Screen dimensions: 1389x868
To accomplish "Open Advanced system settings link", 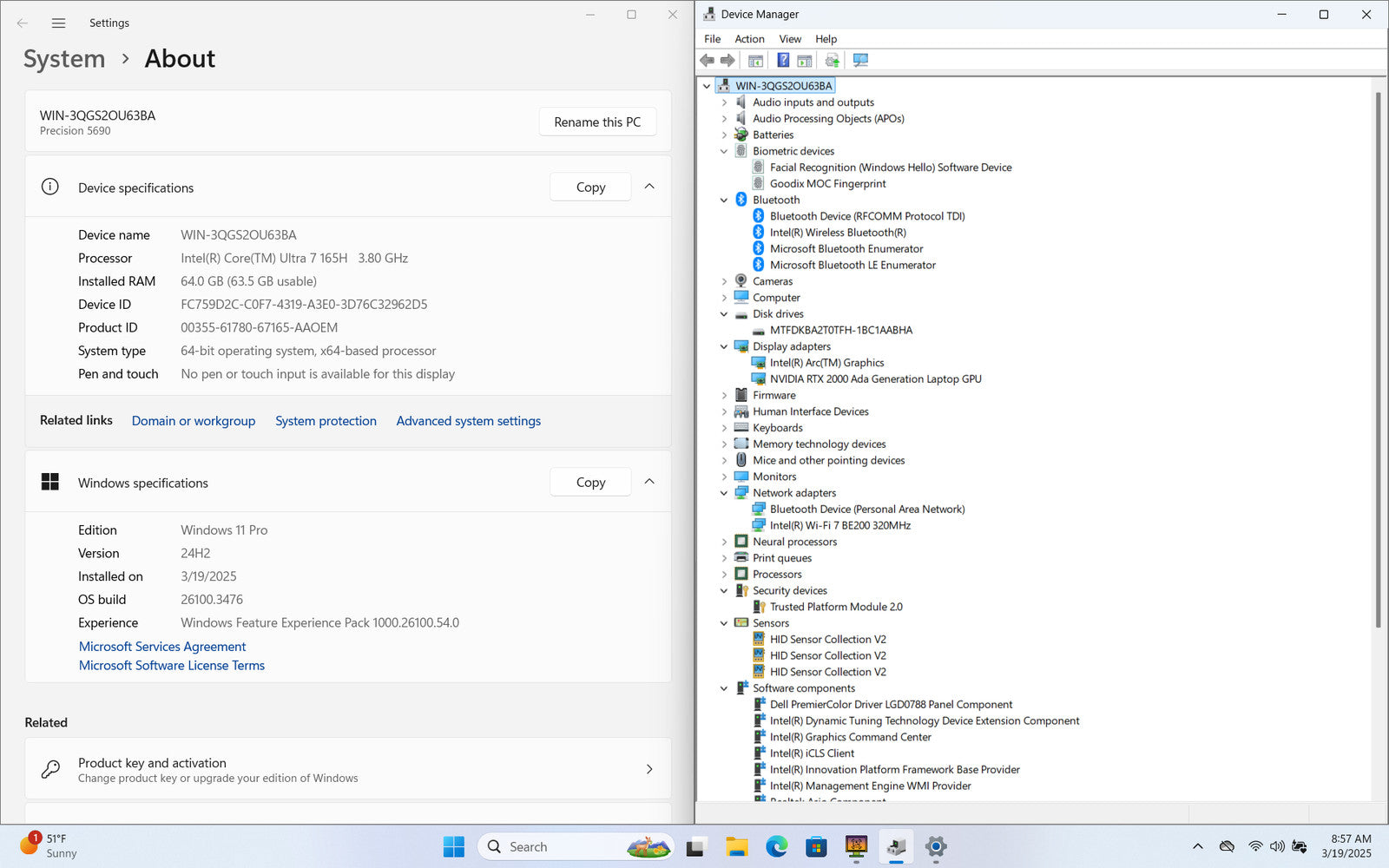I will (x=469, y=421).
